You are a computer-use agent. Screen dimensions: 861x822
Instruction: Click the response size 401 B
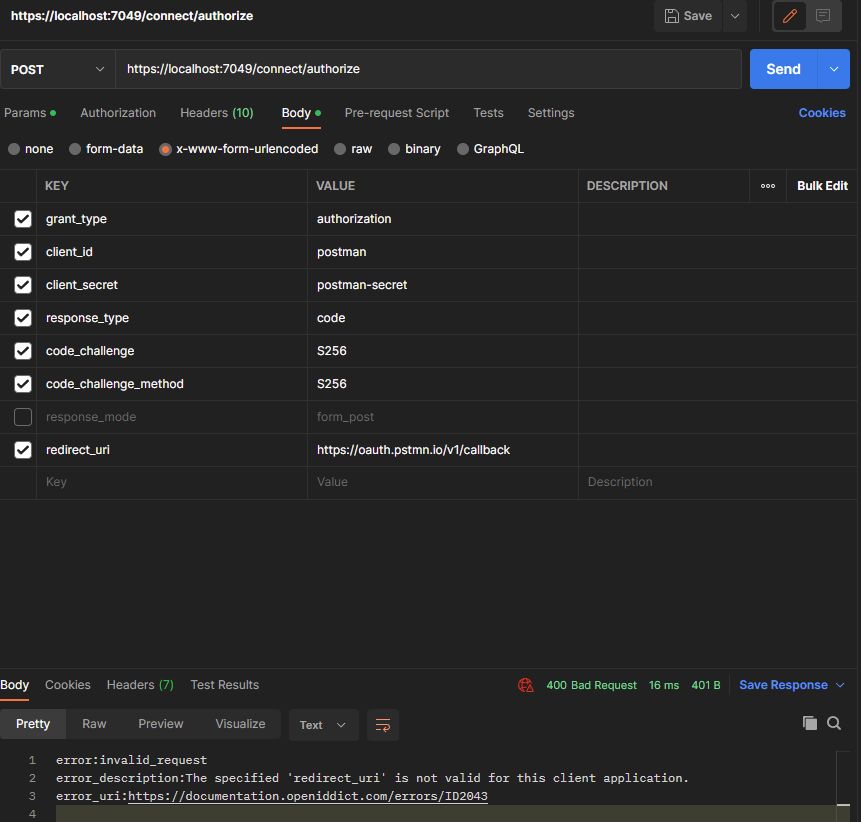click(706, 685)
